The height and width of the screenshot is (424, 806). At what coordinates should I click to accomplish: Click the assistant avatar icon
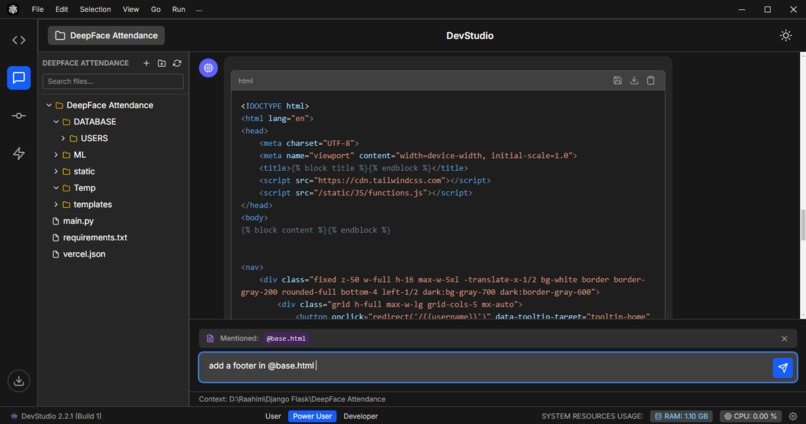[x=208, y=67]
